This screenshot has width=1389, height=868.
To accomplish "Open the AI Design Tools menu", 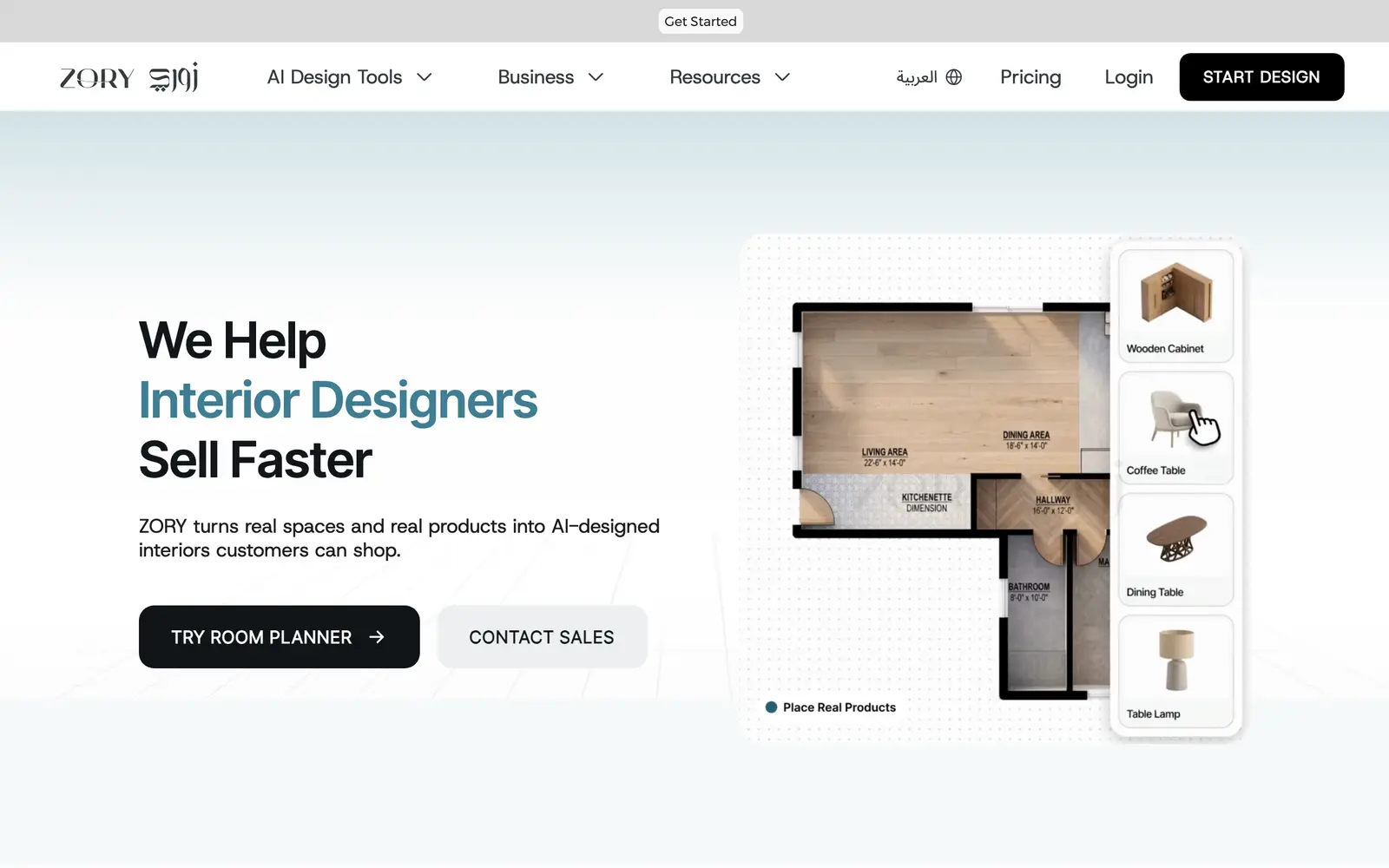I will pyautogui.click(x=350, y=77).
